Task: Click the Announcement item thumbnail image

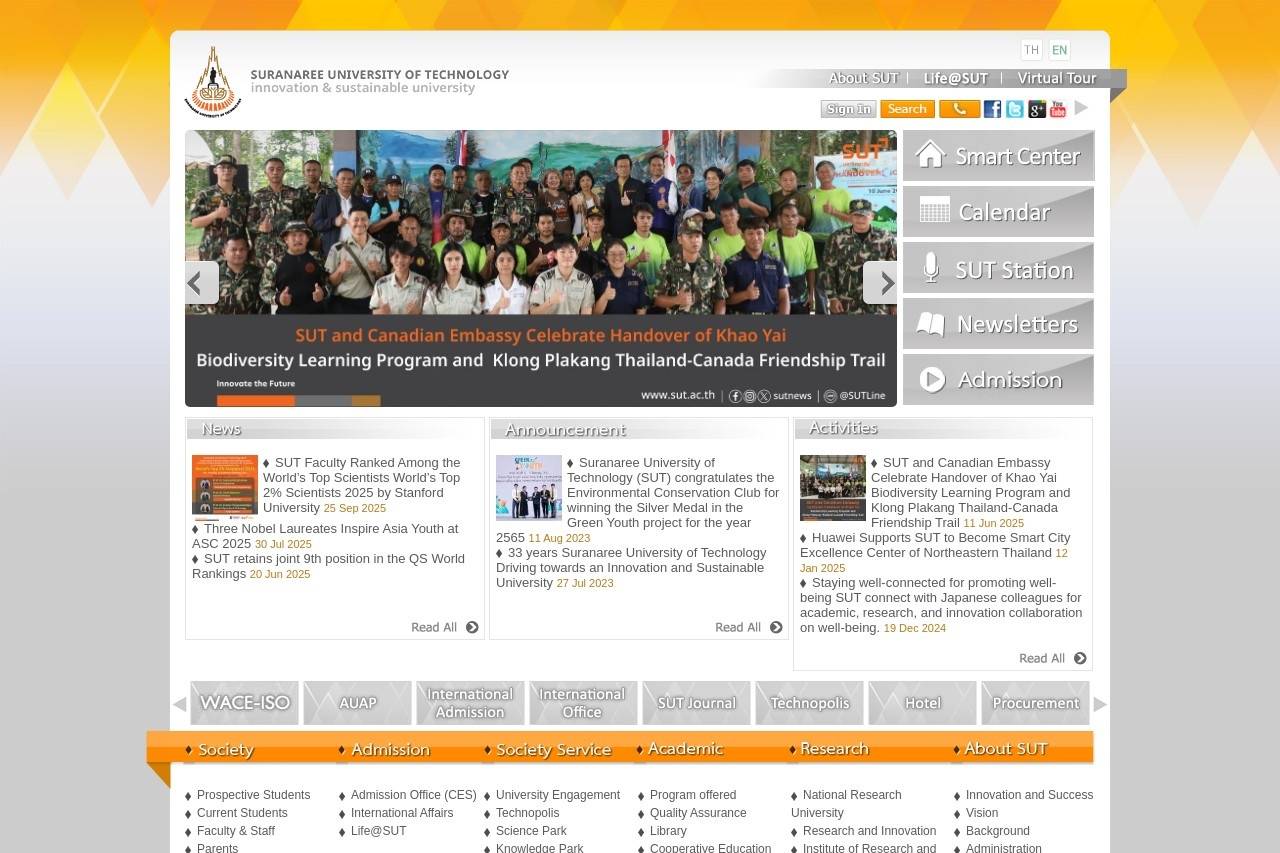Action: coord(529,488)
